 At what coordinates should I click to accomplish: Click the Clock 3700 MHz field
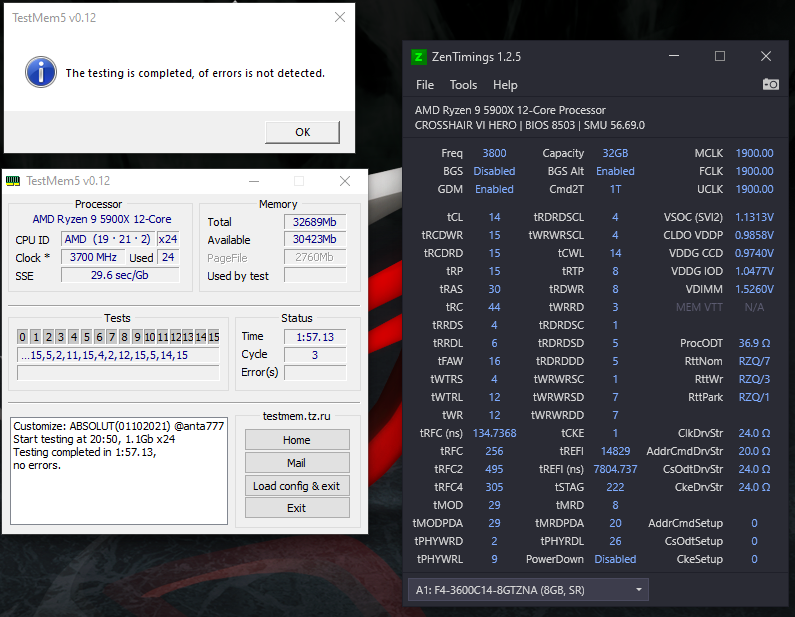click(93, 257)
